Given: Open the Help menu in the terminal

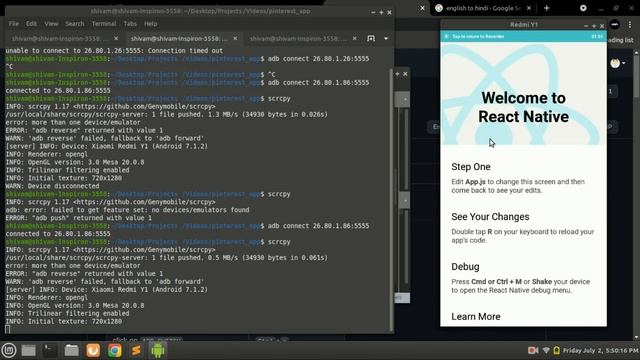Looking at the screenshot, I should [x=150, y=24].
